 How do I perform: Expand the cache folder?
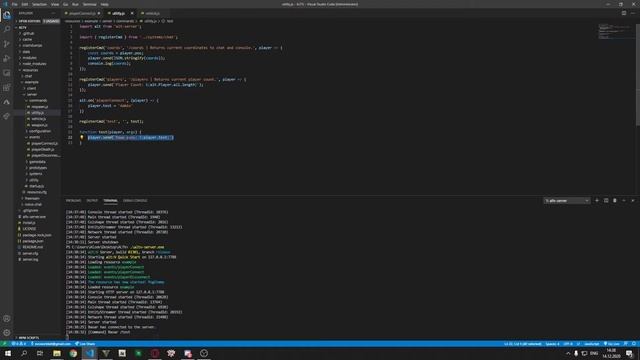(x=27, y=39)
